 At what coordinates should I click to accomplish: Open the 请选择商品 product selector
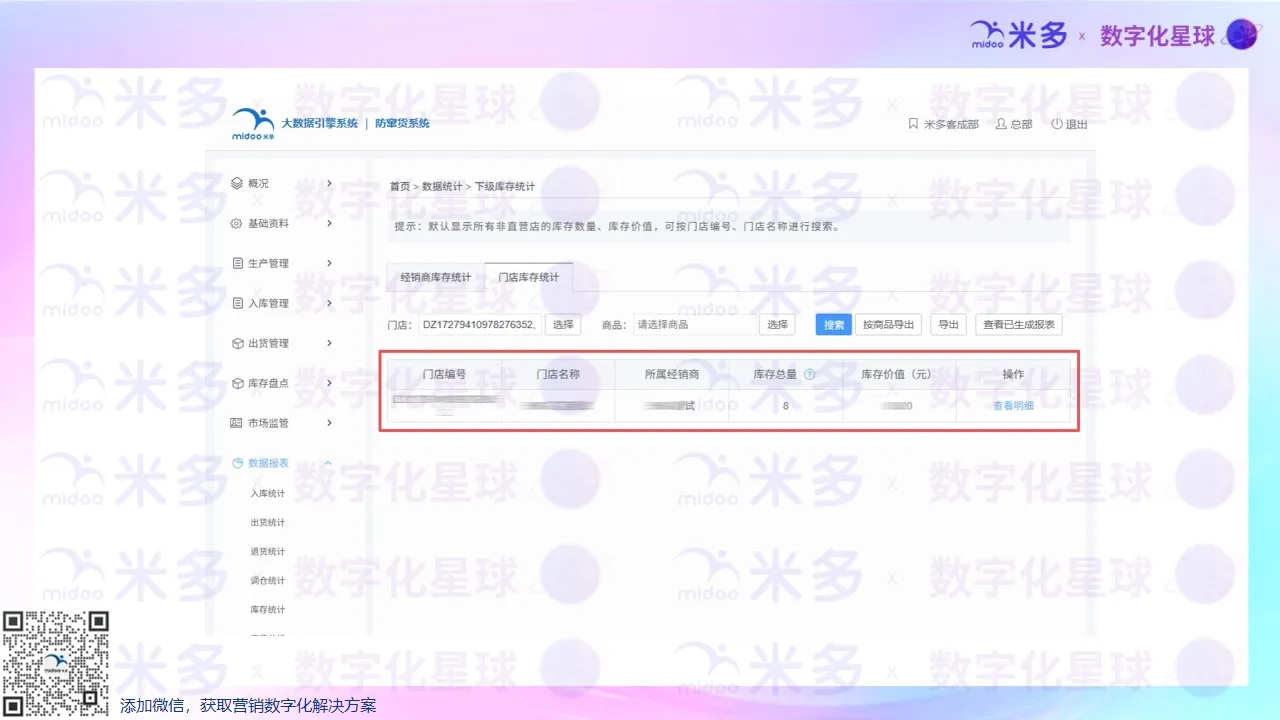(x=695, y=324)
